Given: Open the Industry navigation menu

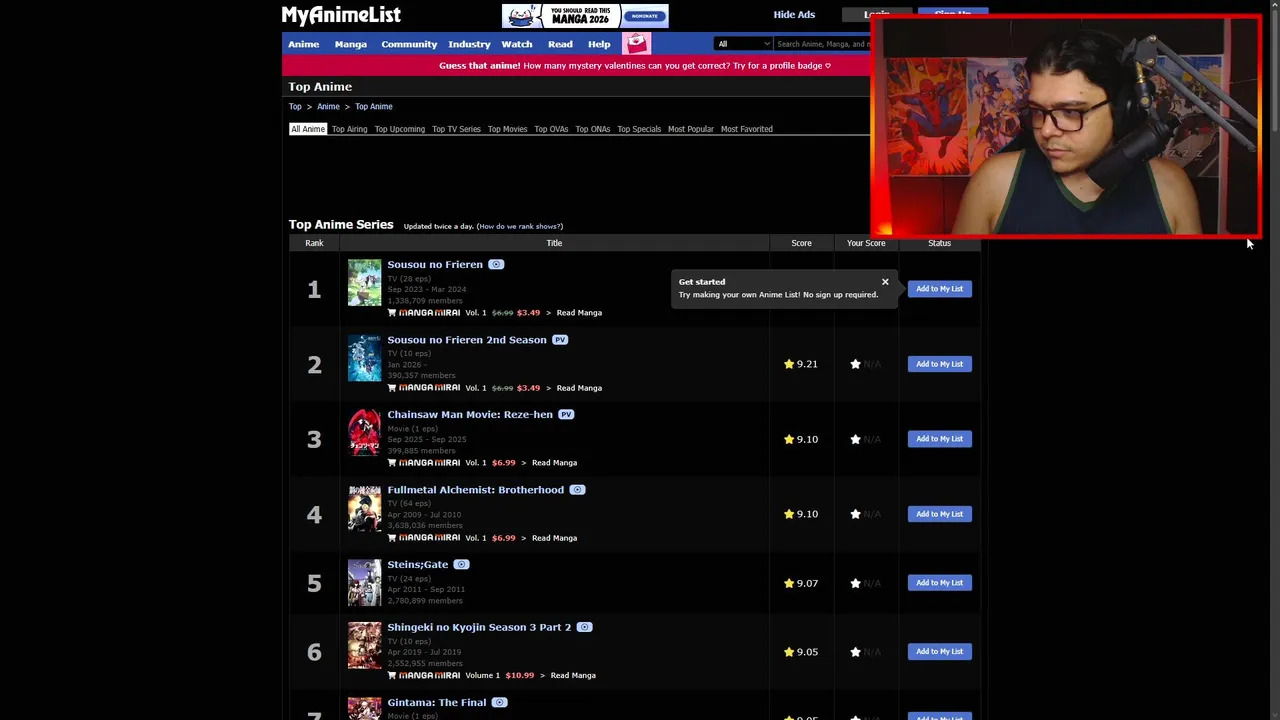Looking at the screenshot, I should point(469,44).
